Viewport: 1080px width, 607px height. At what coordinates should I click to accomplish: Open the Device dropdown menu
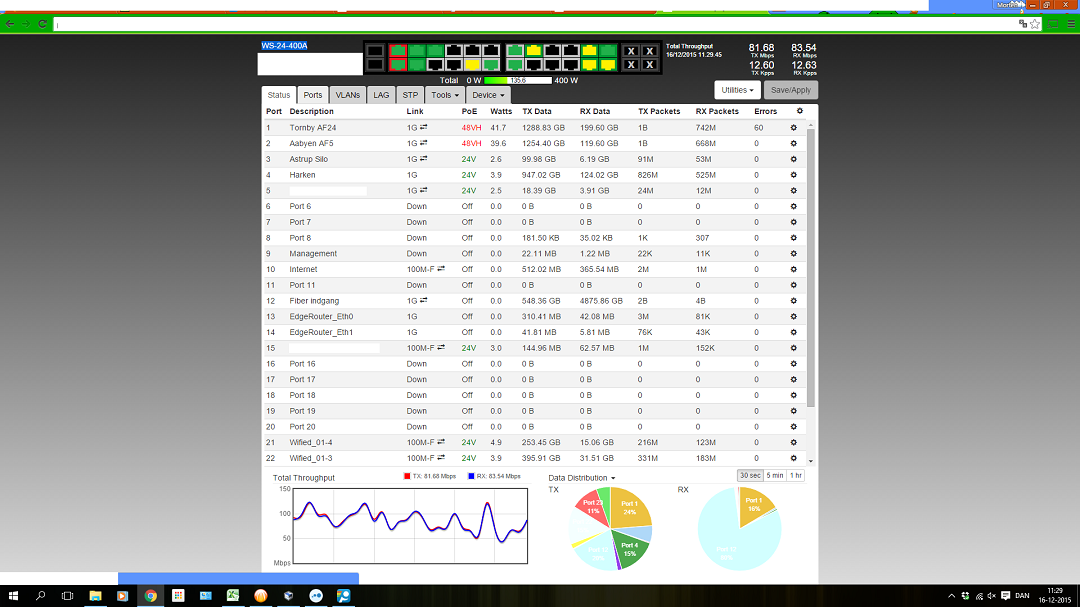coord(488,95)
